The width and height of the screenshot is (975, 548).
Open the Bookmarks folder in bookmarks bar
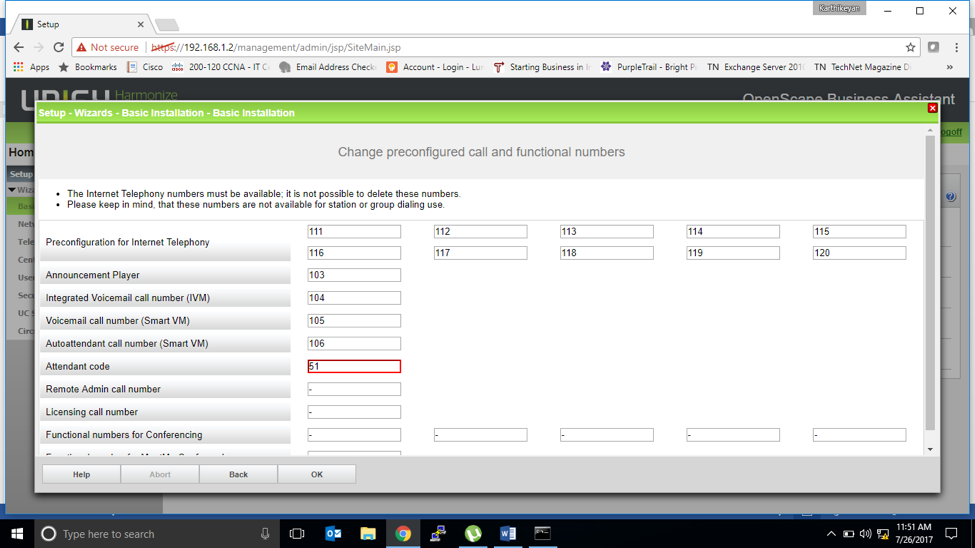(88, 67)
